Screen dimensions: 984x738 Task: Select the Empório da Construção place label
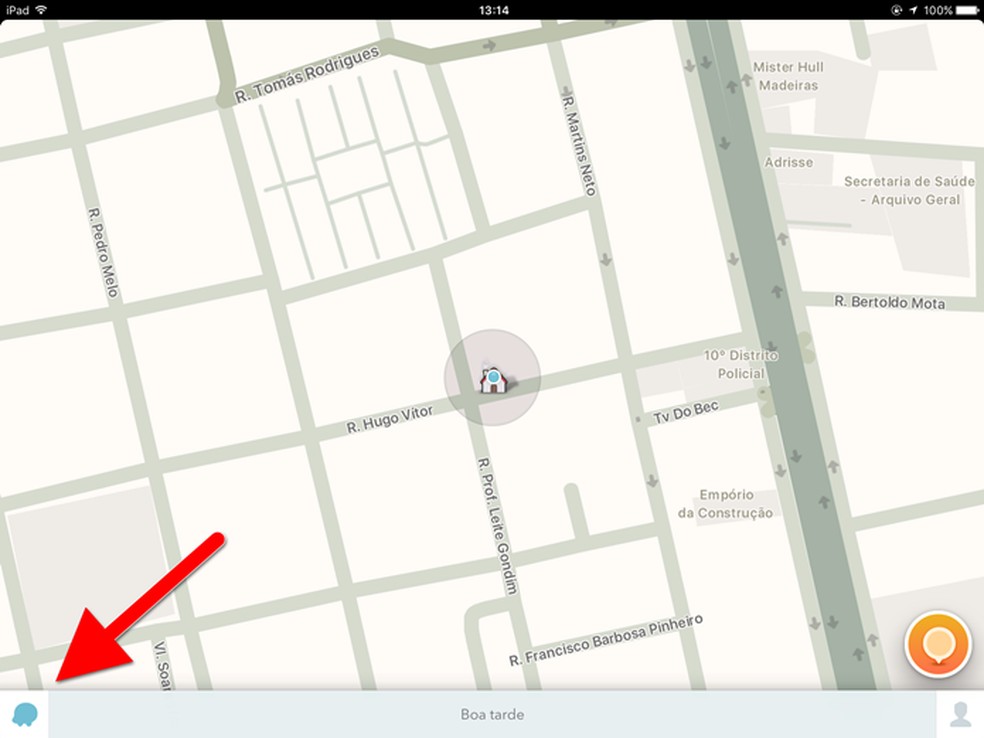pyautogui.click(x=725, y=504)
